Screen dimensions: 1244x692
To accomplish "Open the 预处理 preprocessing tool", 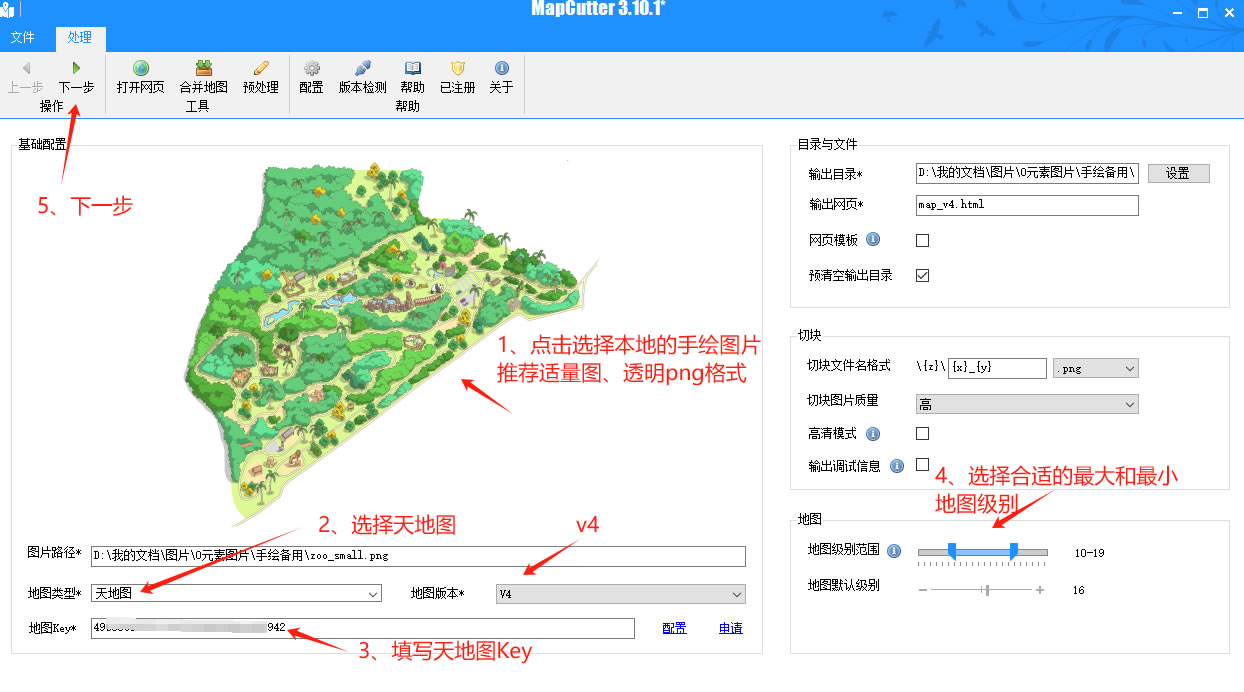I will tap(261, 77).
